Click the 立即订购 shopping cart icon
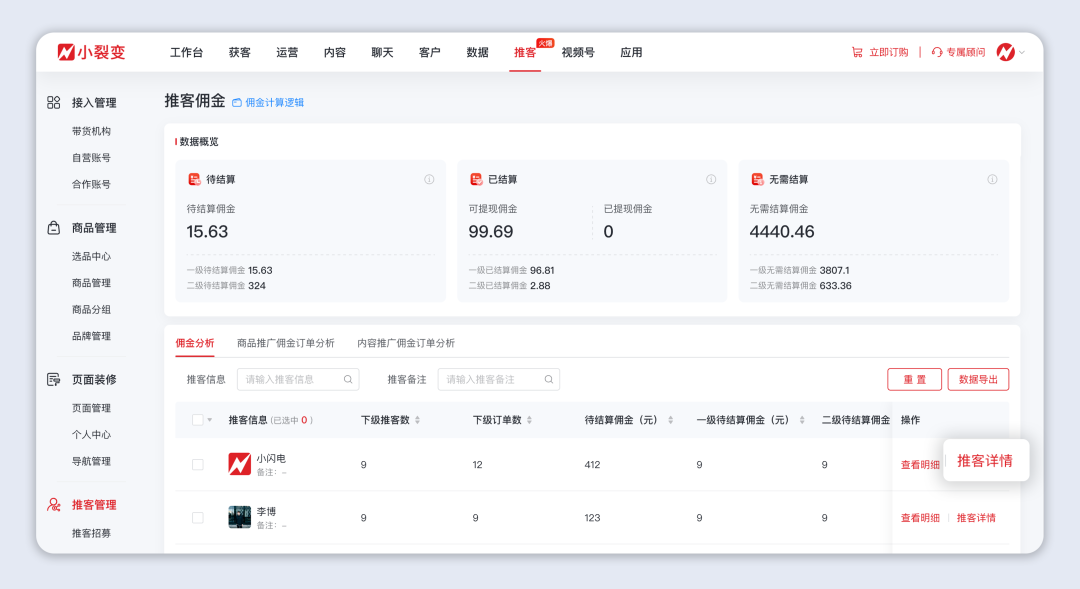The width and height of the screenshot is (1080, 589). [x=856, y=52]
